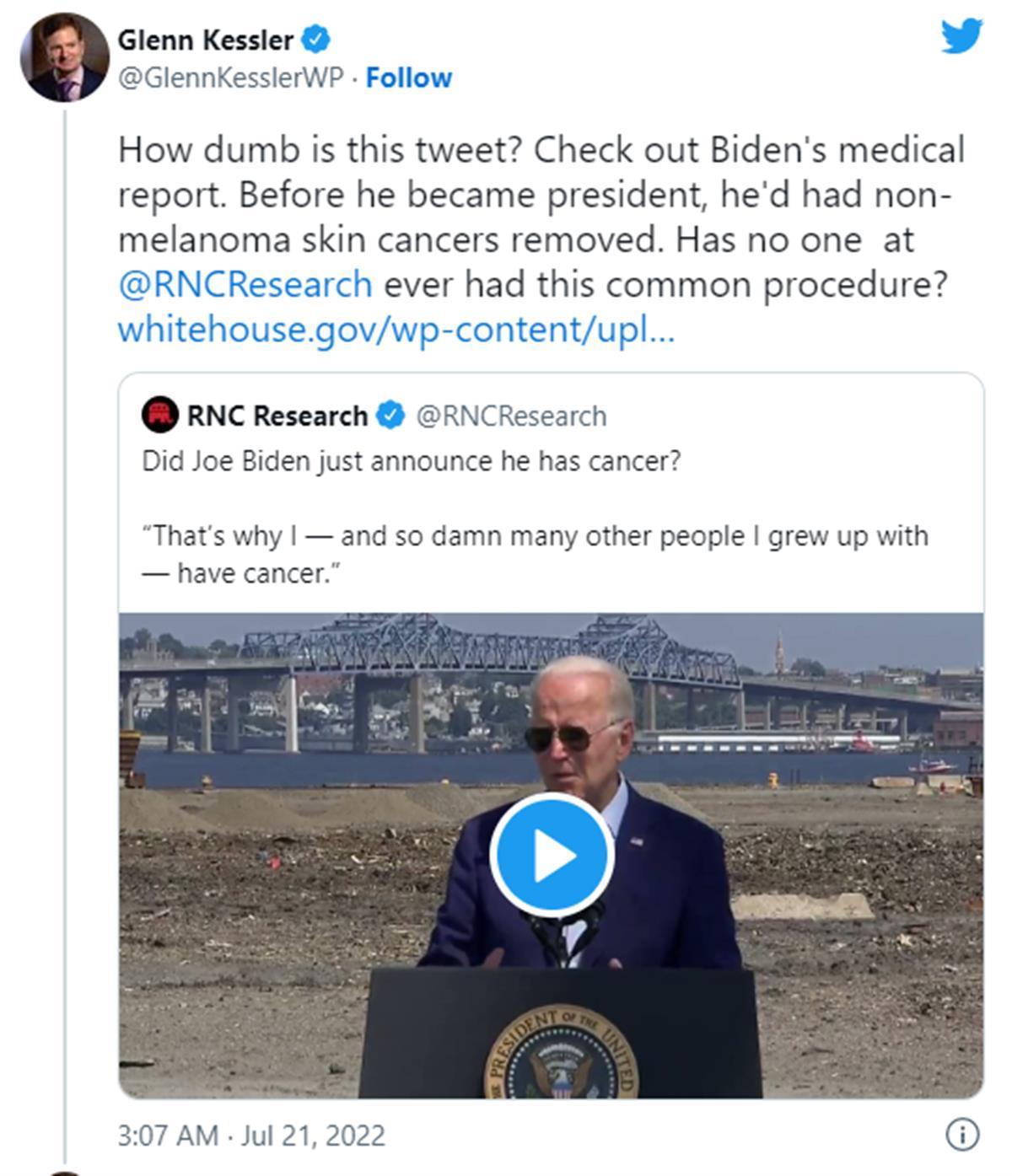This screenshot has width=1012, height=1176.
Task: Open the 3:07 AM Jul 21, 2022 timestamp
Action: coord(251,1136)
